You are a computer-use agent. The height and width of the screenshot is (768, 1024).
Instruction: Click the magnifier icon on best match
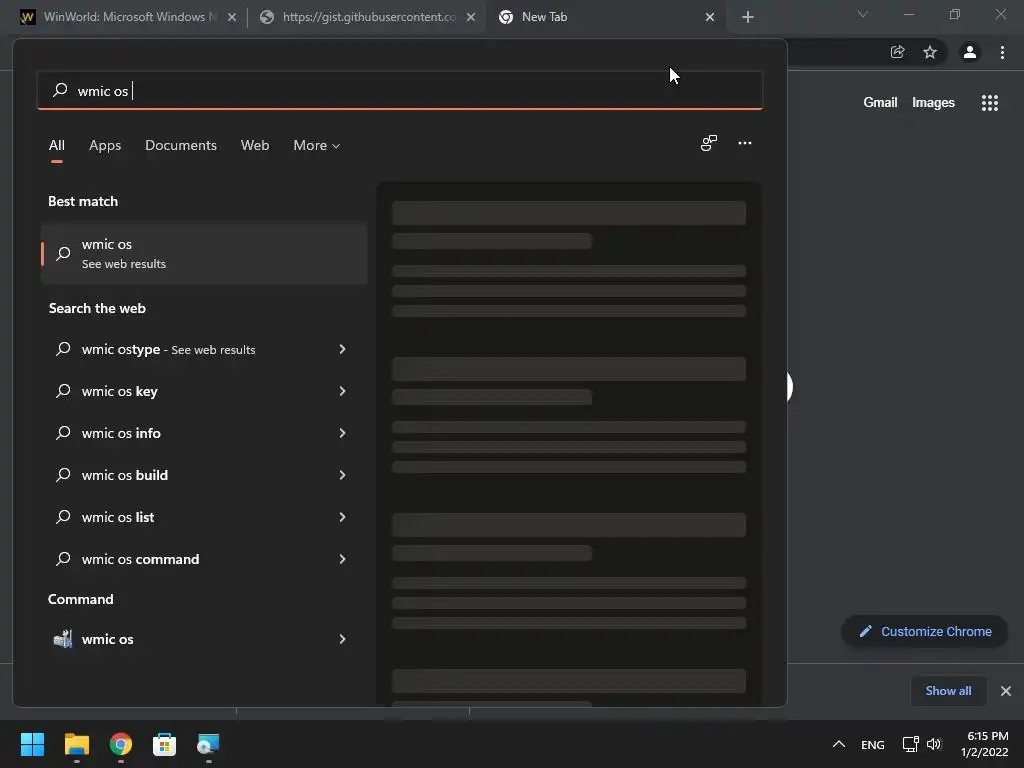(x=63, y=253)
